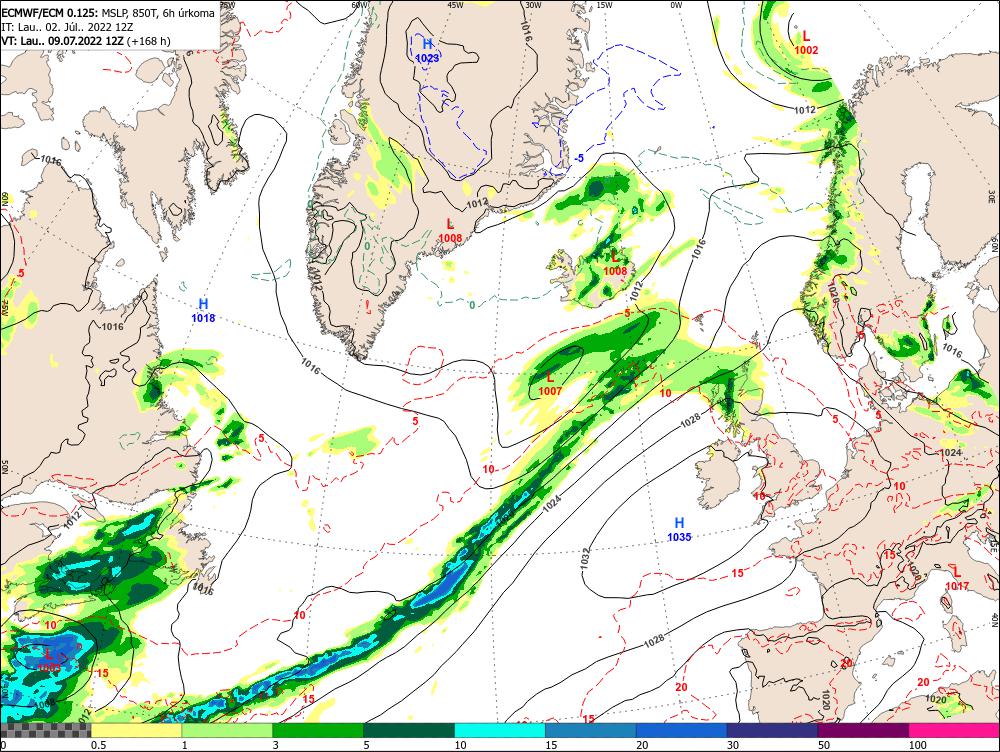Click the legend tick label '100'
The width and height of the screenshot is (1000, 752).
(918, 745)
